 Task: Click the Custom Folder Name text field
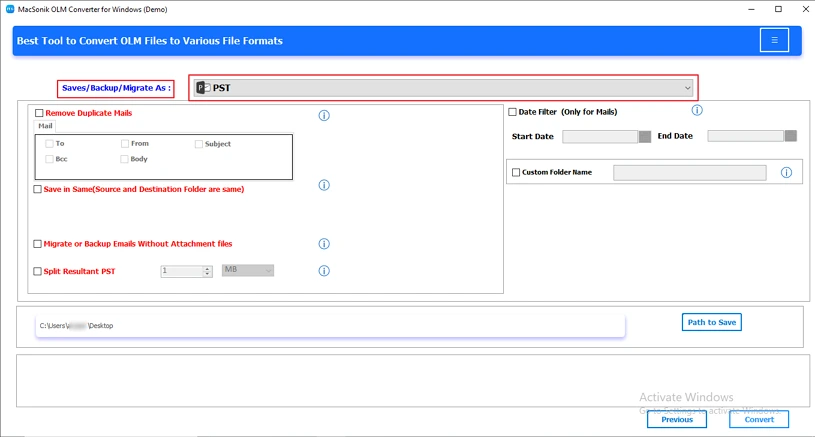coord(690,173)
